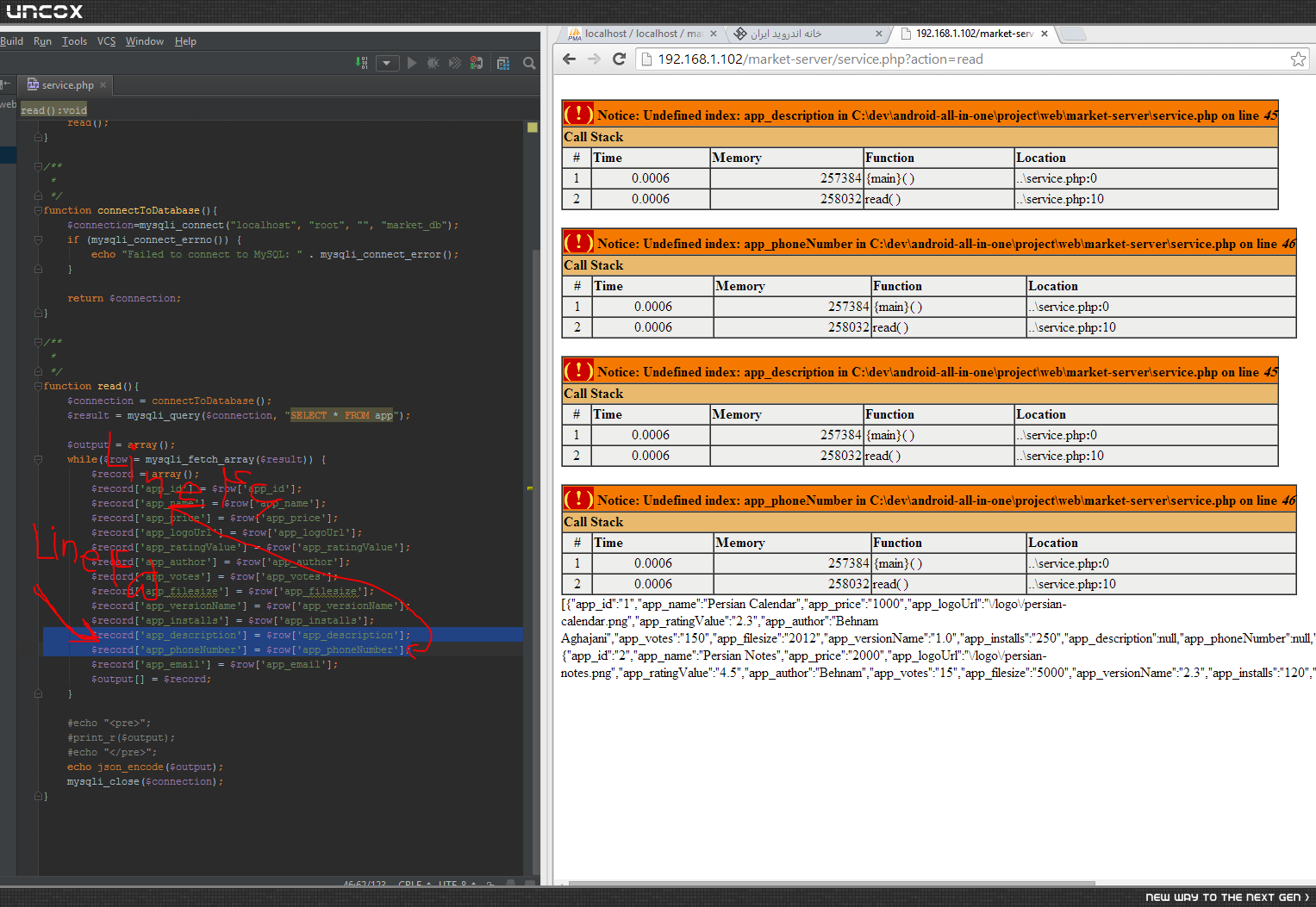The image size is (1316, 907).
Task: Close the localhost phpMyAdmin browser tab
Action: click(x=714, y=34)
